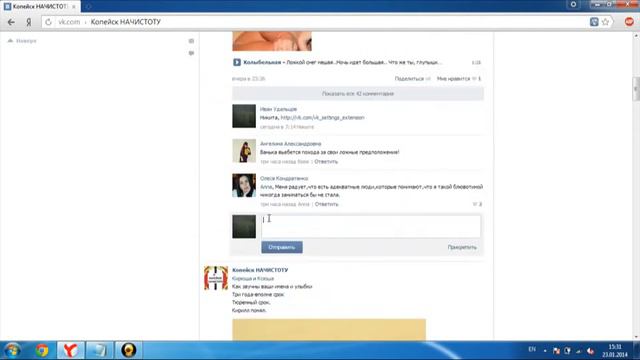Image resolution: width=640 pixels, height=360 pixels.
Task: Click the scrollbar down arrow
Action: [636, 337]
